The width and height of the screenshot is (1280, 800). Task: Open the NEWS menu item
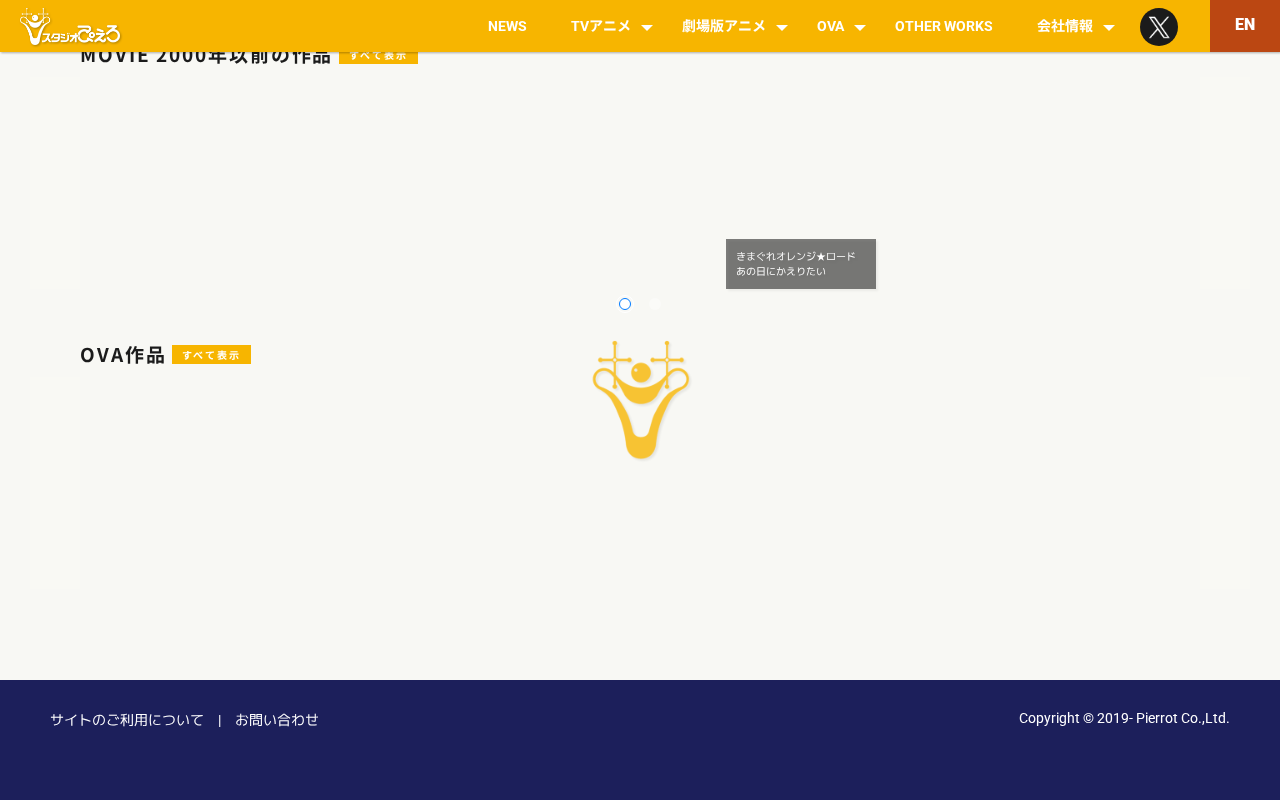coord(507,26)
